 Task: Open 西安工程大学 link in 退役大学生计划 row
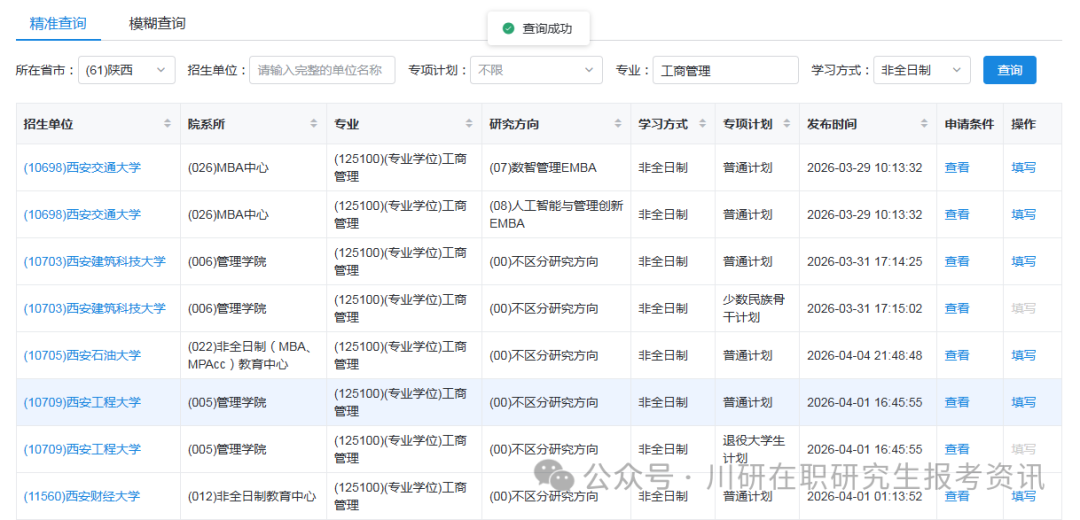tap(82, 449)
